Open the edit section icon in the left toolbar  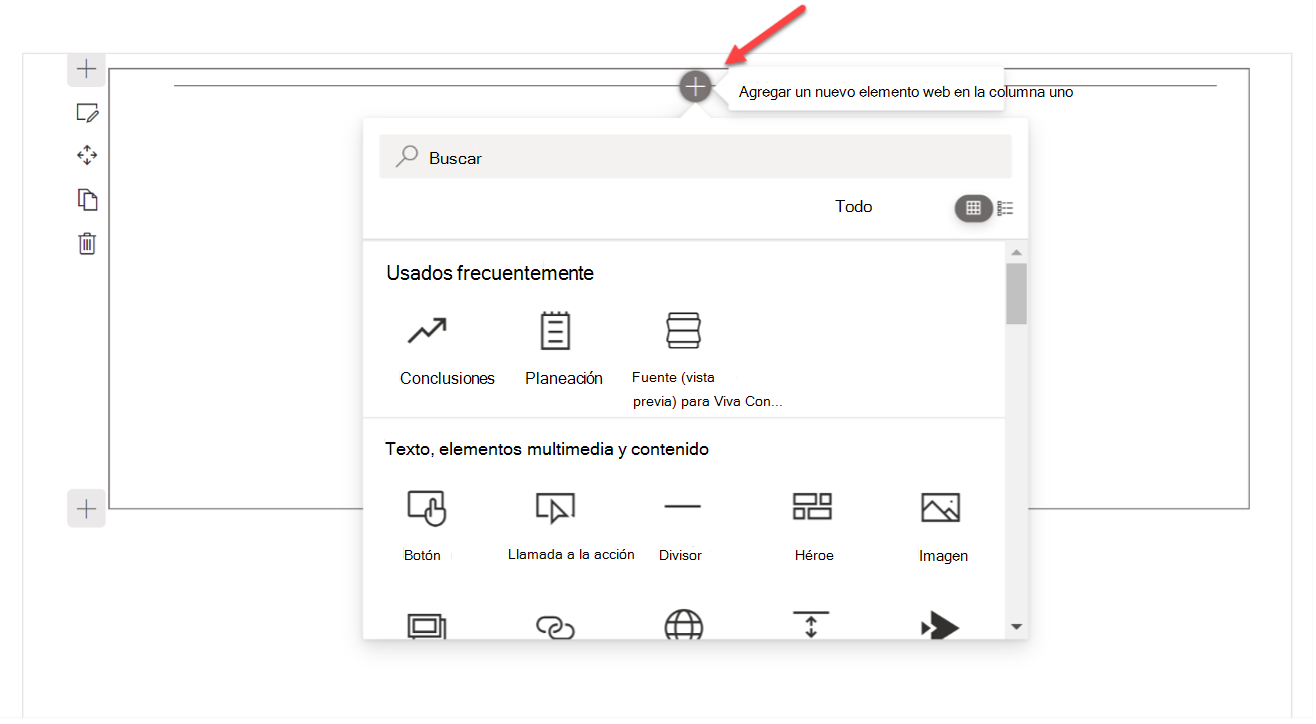[x=88, y=113]
